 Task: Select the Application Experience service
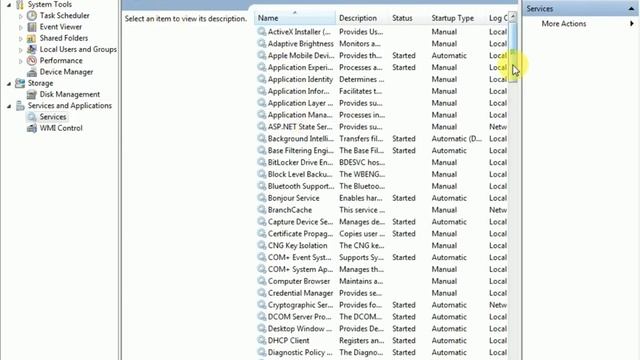coord(382,67)
